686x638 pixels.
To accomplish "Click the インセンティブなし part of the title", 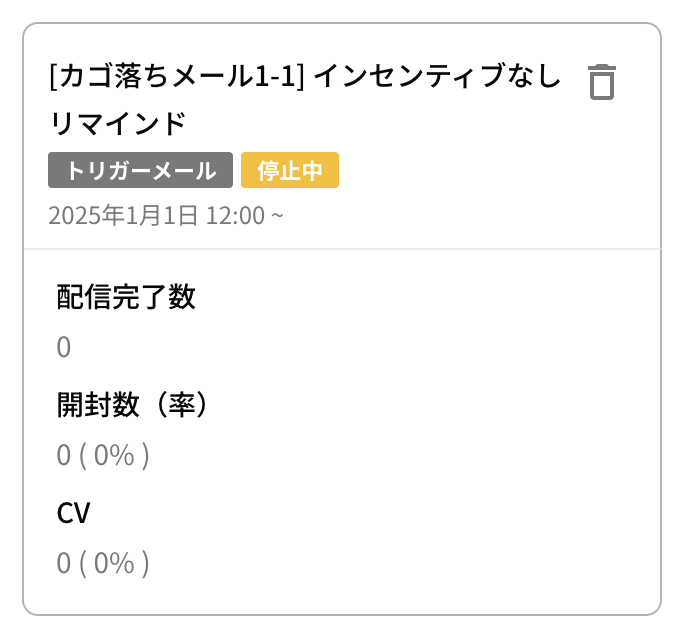I will [437, 76].
